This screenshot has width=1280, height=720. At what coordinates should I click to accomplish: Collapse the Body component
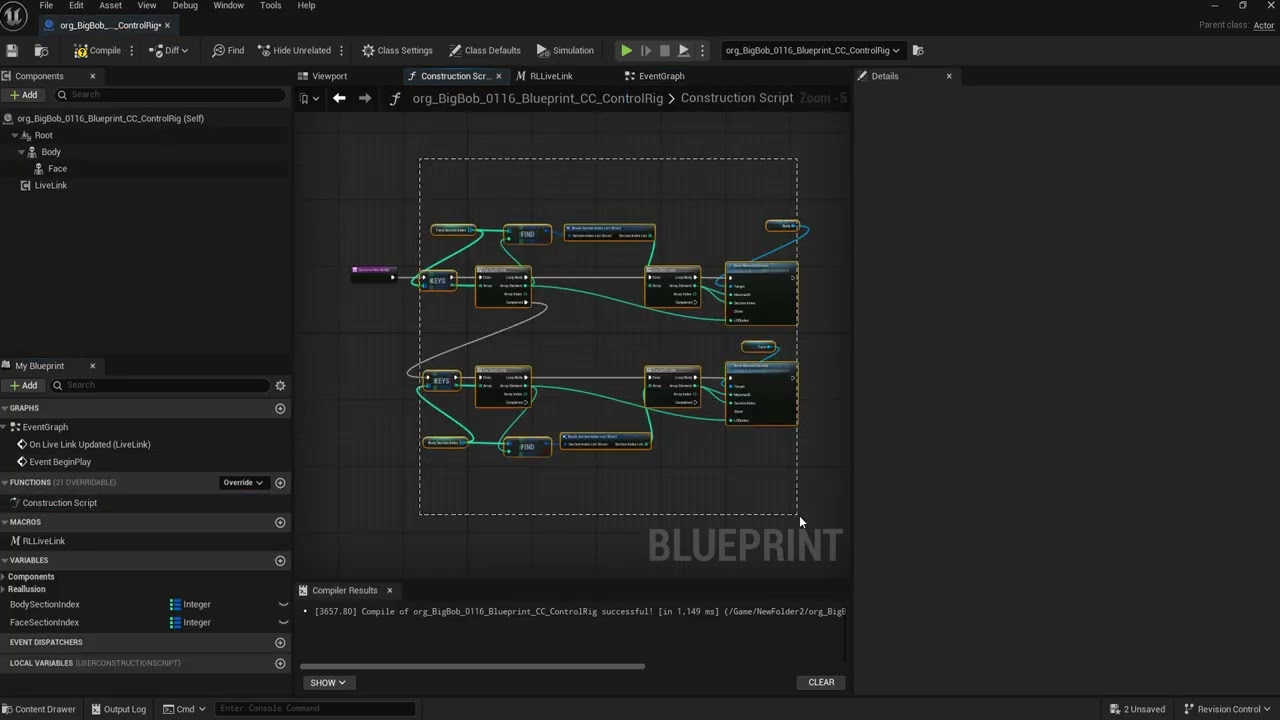pyautogui.click(x=21, y=152)
